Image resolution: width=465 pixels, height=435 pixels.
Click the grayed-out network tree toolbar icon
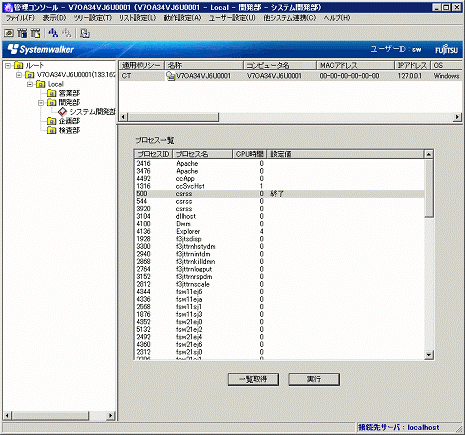pyautogui.click(x=66, y=33)
